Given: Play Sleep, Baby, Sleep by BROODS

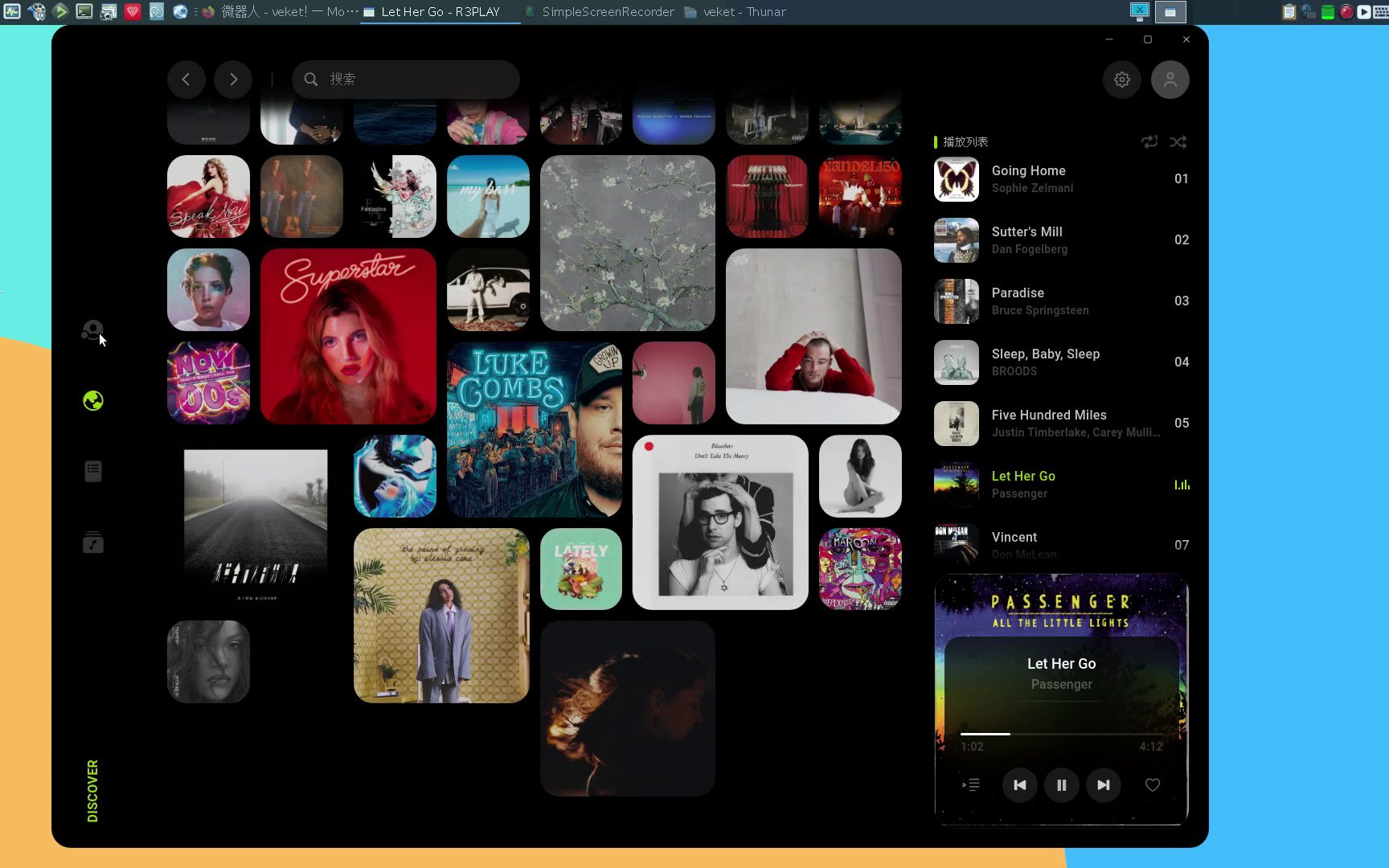Looking at the screenshot, I should click(1061, 362).
